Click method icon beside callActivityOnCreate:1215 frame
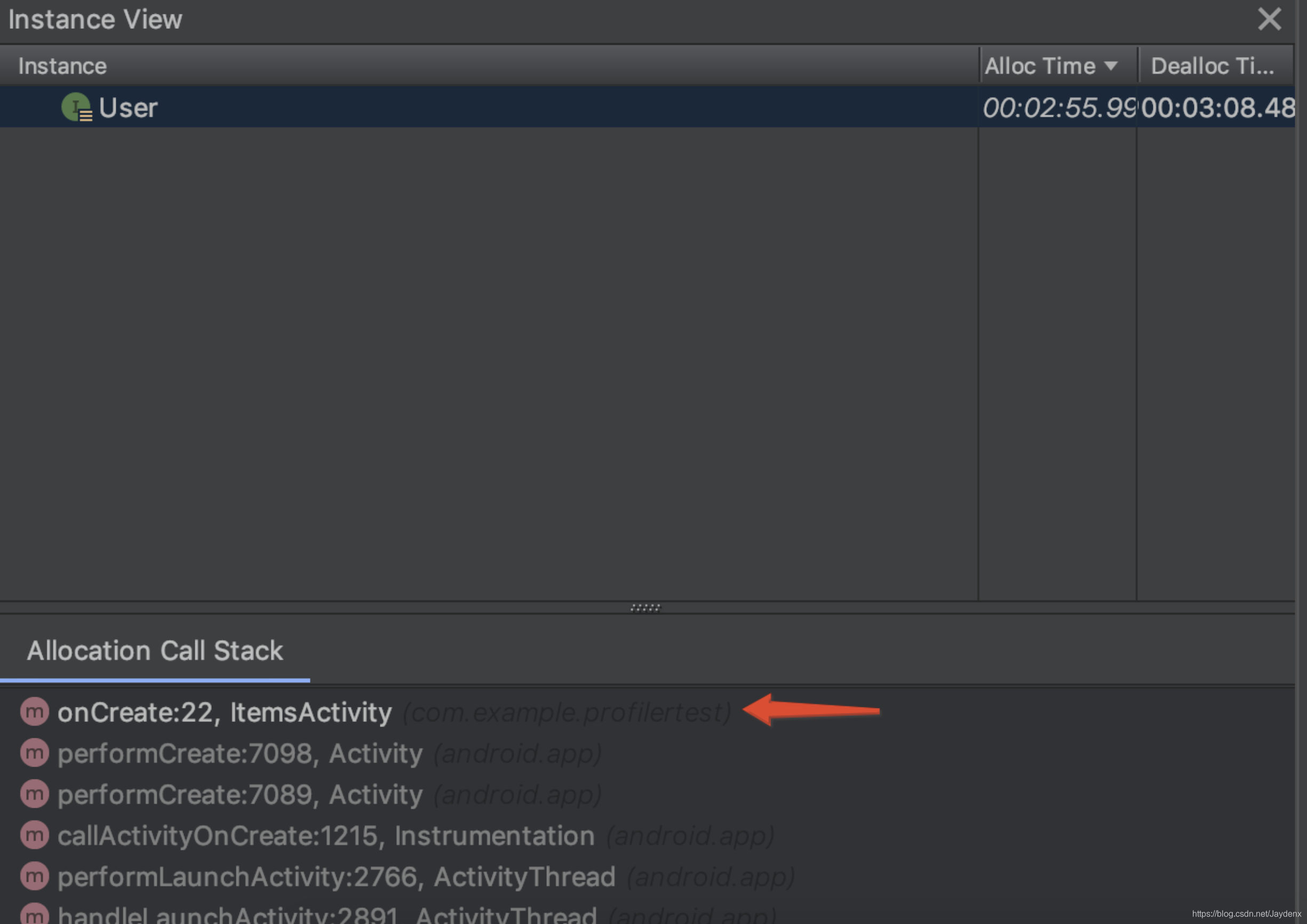 coord(35,835)
